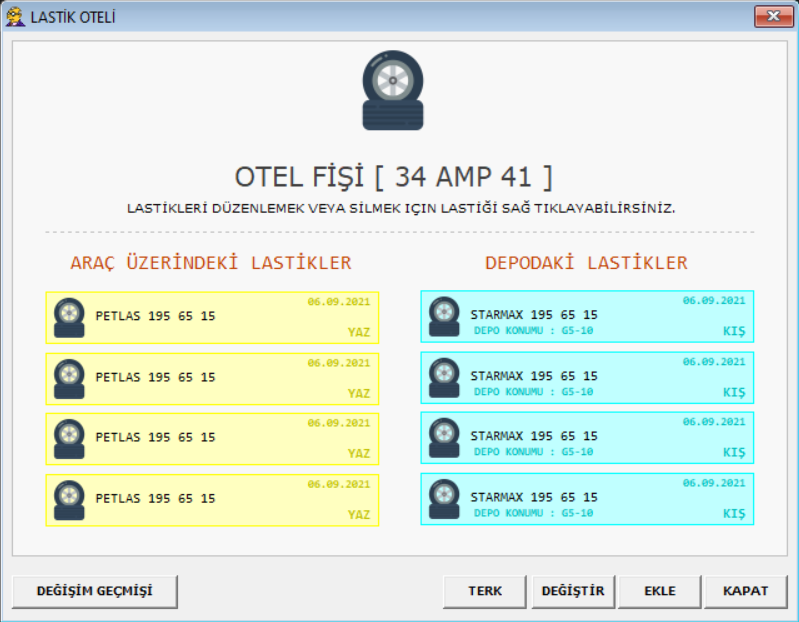Viewport: 799px width, 622px height.
Task: Click 'DEPO KONUMU : G5-10' on fourth STARMAX card
Action: pyautogui.click(x=534, y=513)
